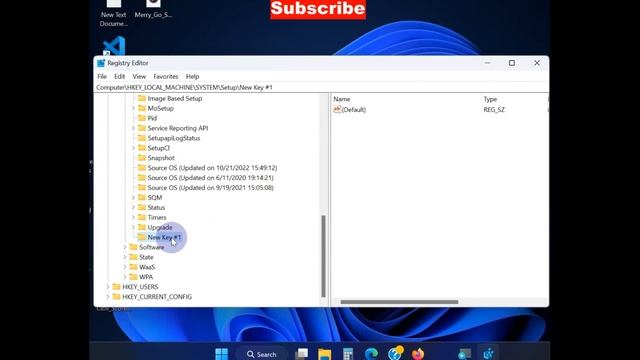Select Source OS updated 10/21/2022 key

[212, 168]
